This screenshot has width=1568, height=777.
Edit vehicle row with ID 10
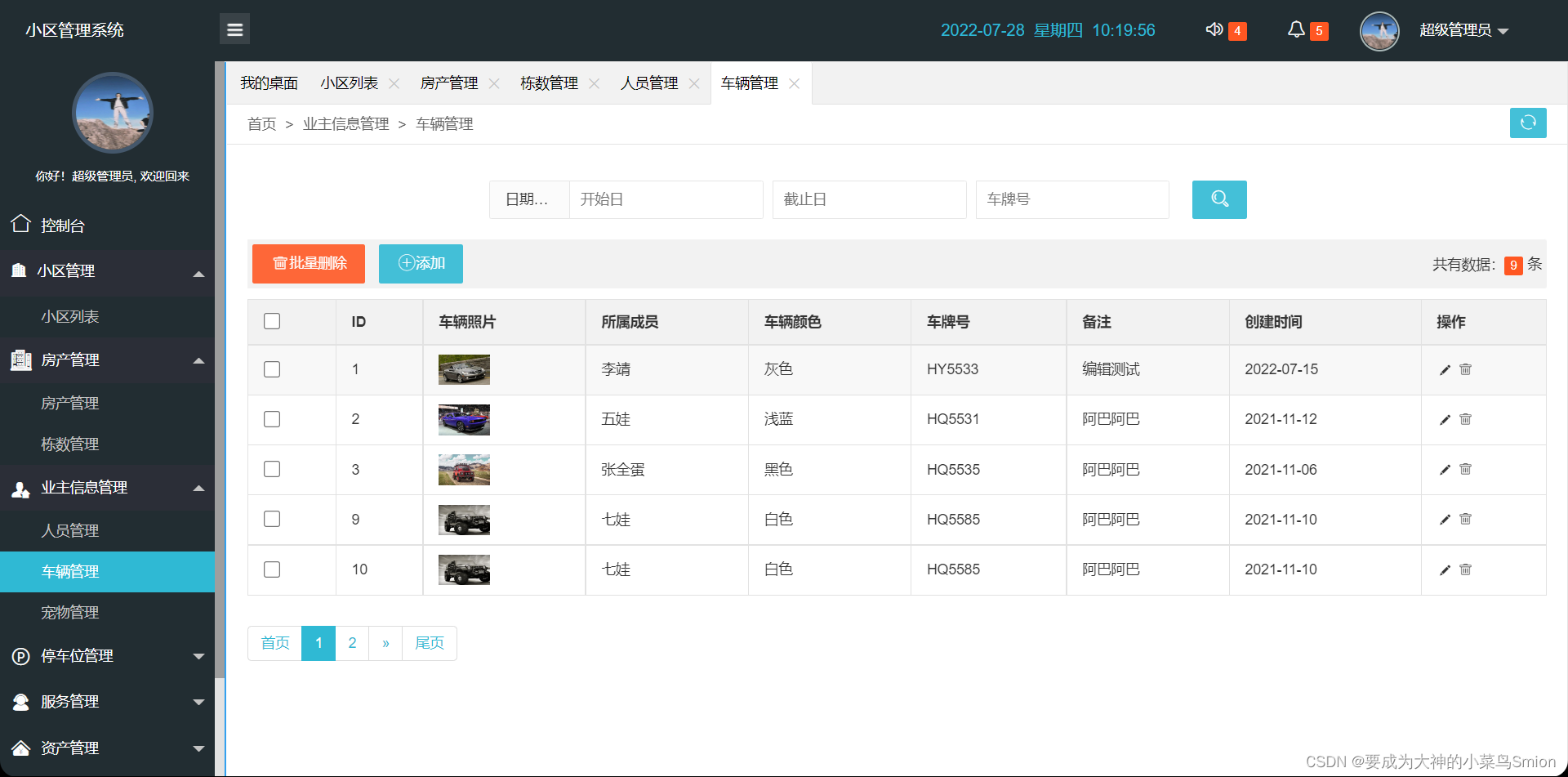click(x=1445, y=570)
